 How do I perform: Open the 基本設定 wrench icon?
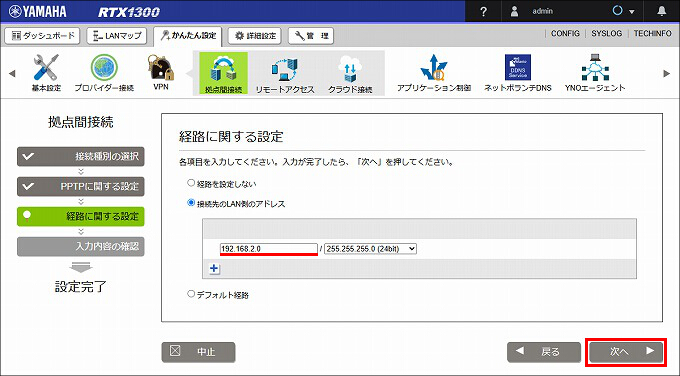[x=46, y=68]
